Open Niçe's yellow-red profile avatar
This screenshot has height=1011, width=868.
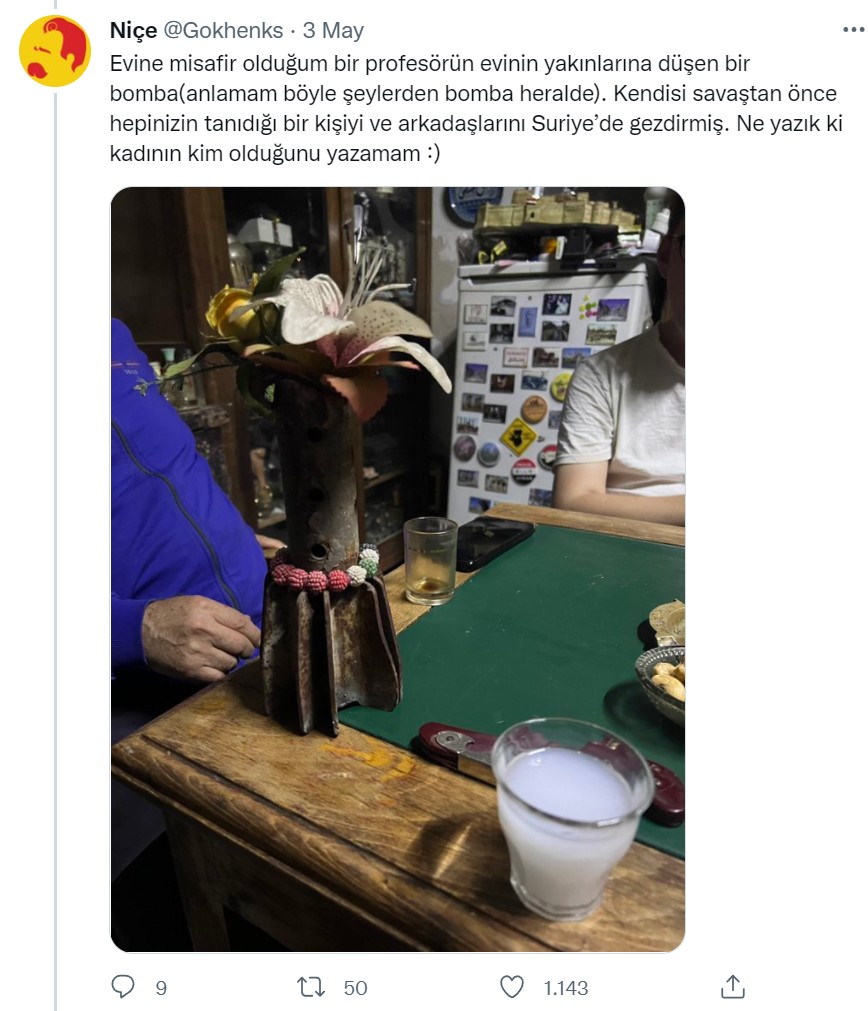tap(55, 51)
